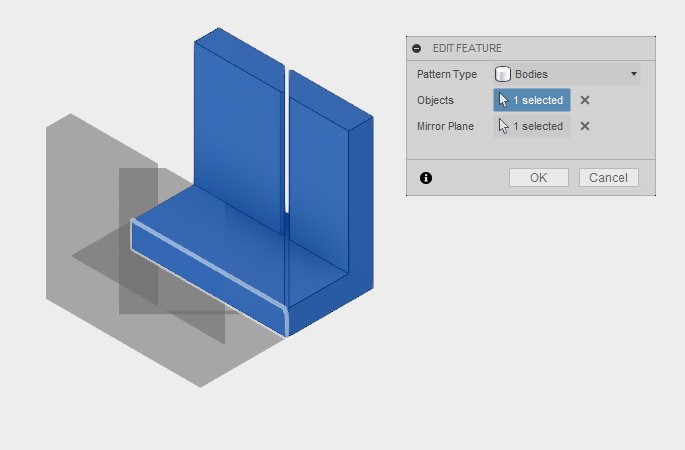Confirm with the OK button
685x450 pixels.
tap(539, 178)
